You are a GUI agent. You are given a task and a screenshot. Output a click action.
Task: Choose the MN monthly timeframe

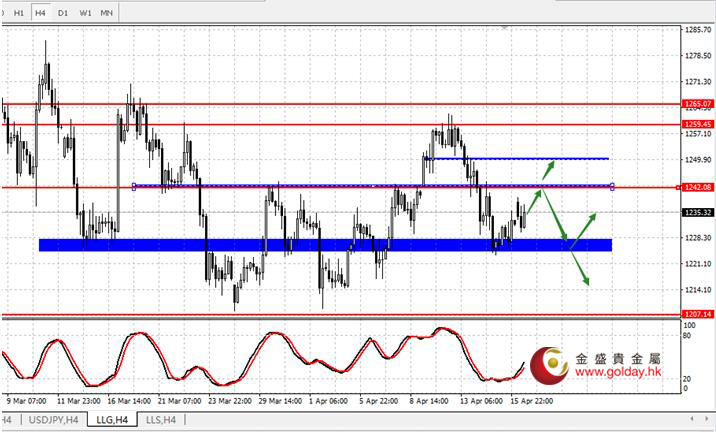107,13
